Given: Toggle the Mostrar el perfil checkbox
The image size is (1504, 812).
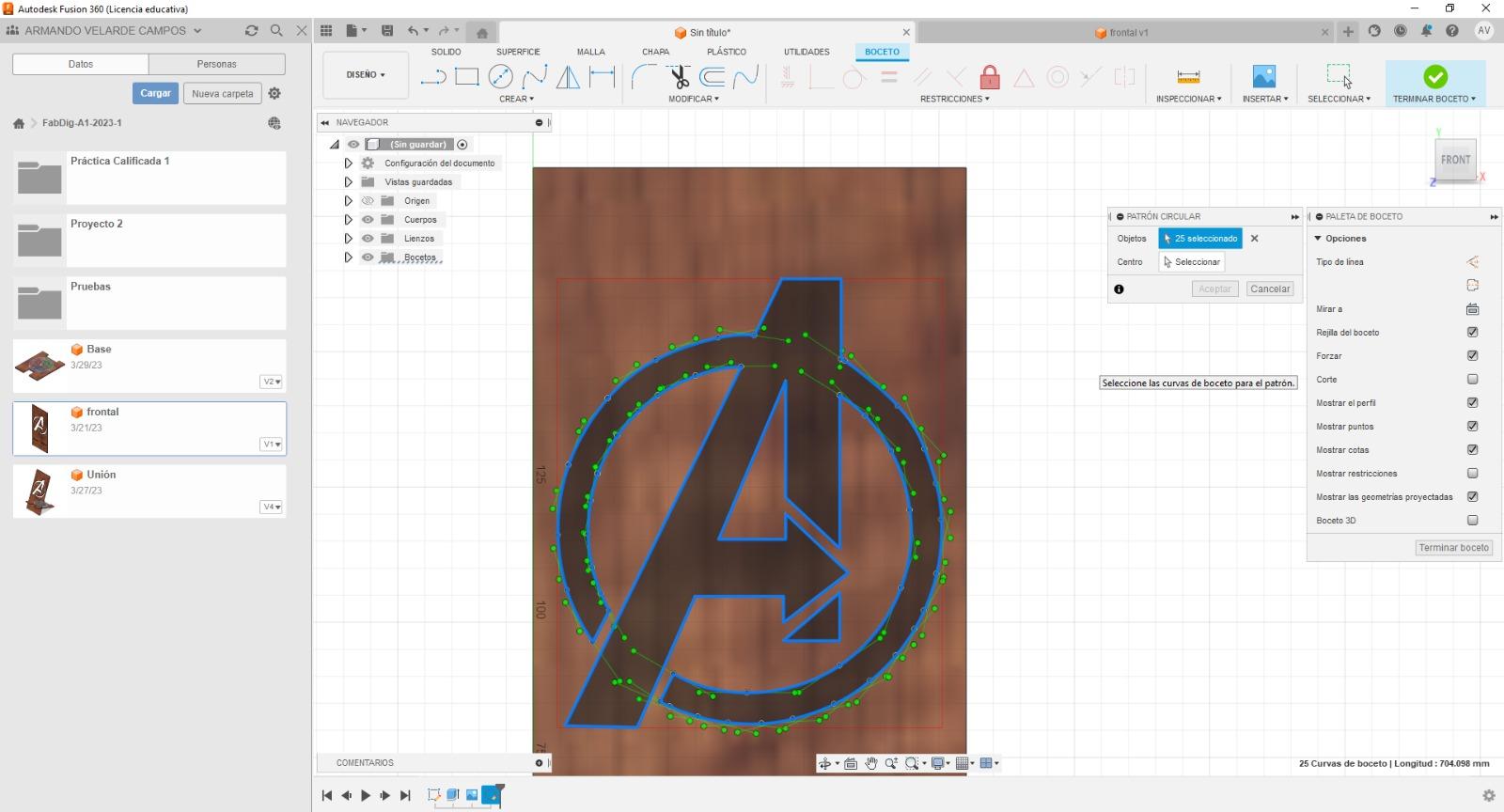Looking at the screenshot, I should pyautogui.click(x=1473, y=403).
